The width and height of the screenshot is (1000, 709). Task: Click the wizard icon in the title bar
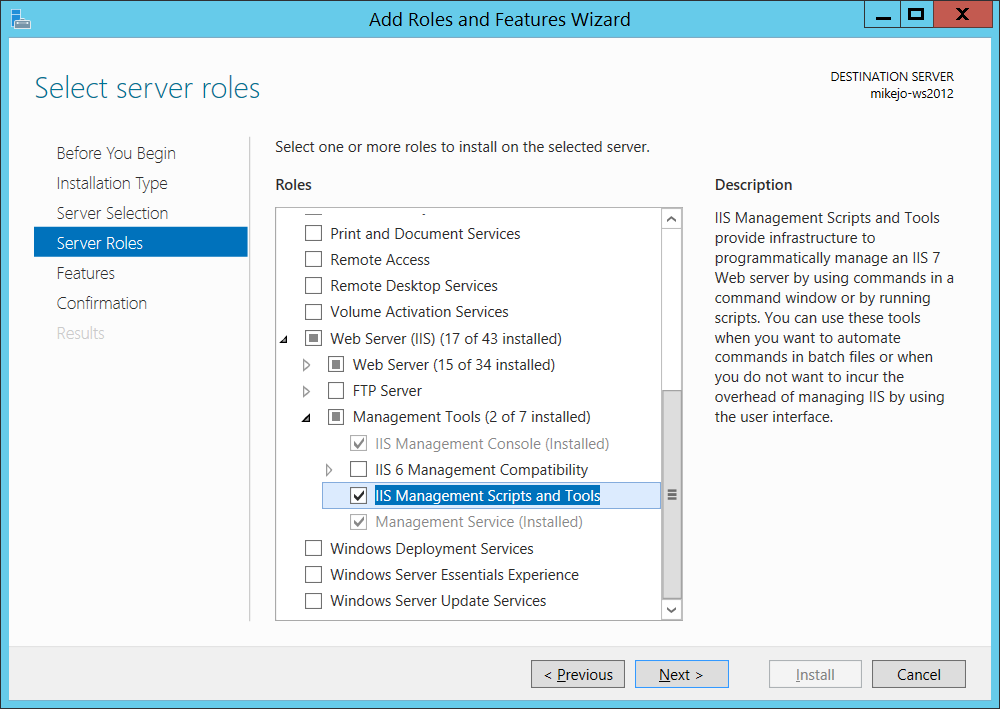coord(21,19)
